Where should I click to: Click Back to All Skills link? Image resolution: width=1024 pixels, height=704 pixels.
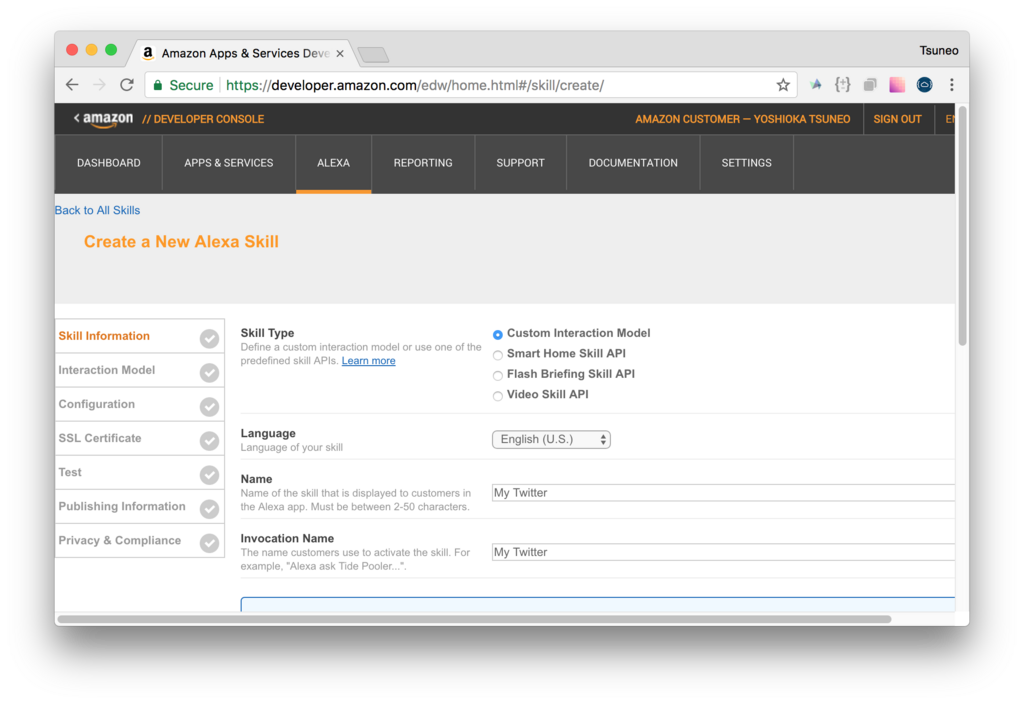pos(97,210)
